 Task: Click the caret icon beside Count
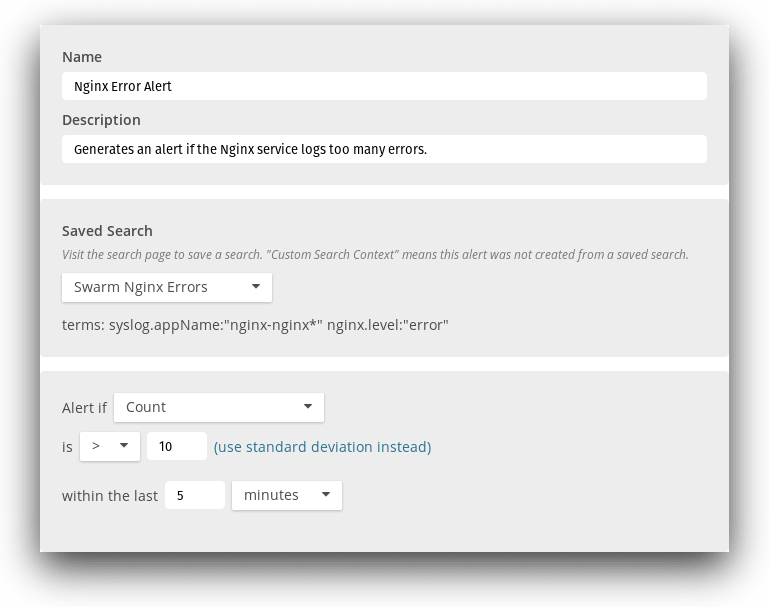point(308,407)
